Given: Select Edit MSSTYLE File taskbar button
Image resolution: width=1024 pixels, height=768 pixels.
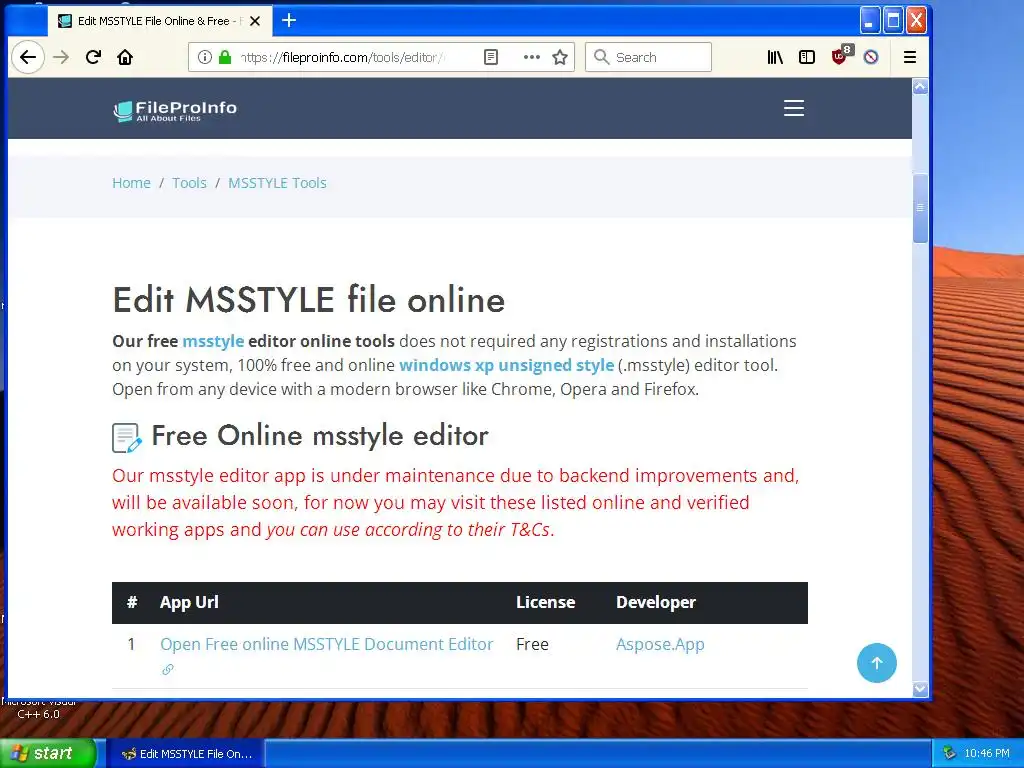Looking at the screenshot, I should click(184, 754).
